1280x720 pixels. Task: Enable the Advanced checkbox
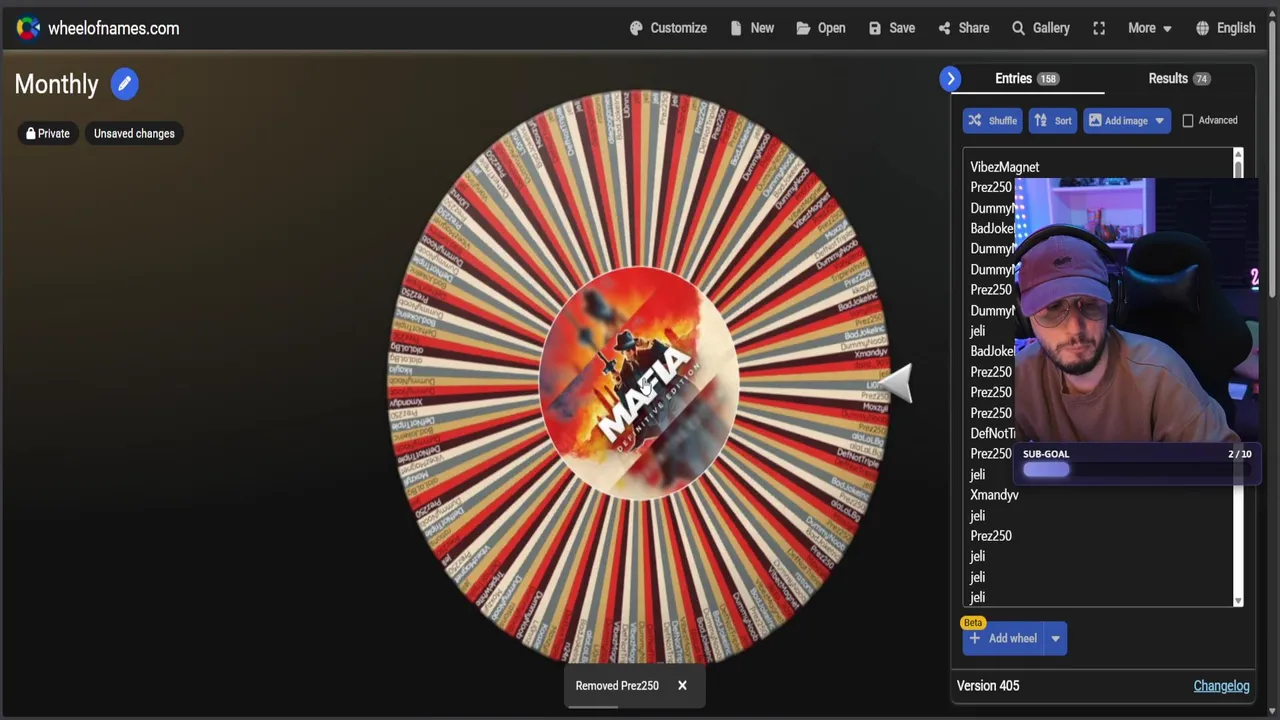pos(1188,120)
